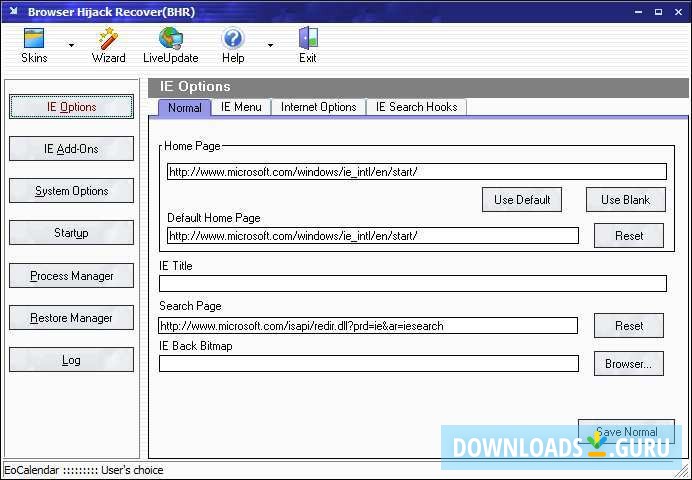
Task: Switch to the Normal tab
Action: coord(184,107)
